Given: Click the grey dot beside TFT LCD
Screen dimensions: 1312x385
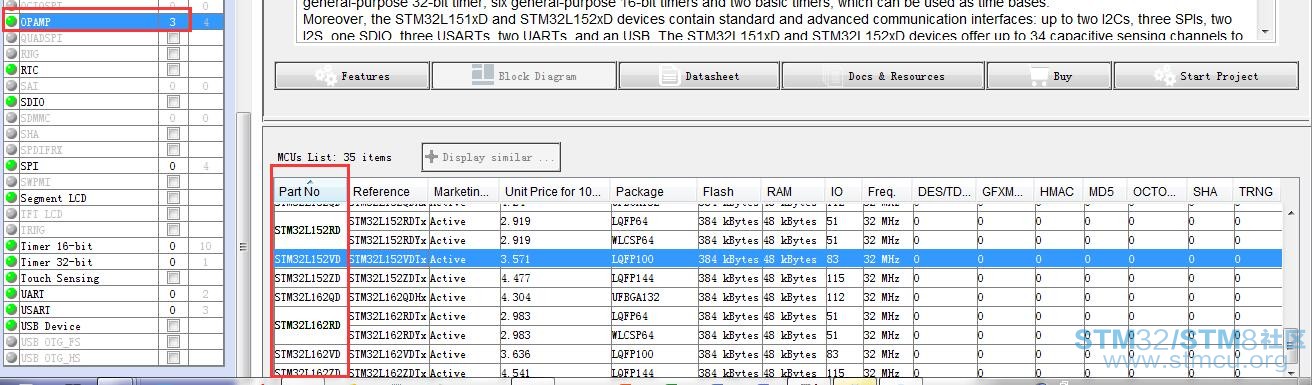Looking at the screenshot, I should click(11, 214).
